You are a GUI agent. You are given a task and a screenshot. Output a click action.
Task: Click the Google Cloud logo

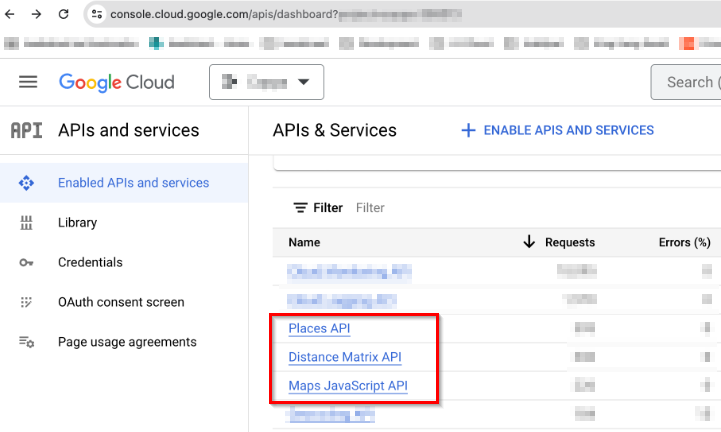coord(117,82)
